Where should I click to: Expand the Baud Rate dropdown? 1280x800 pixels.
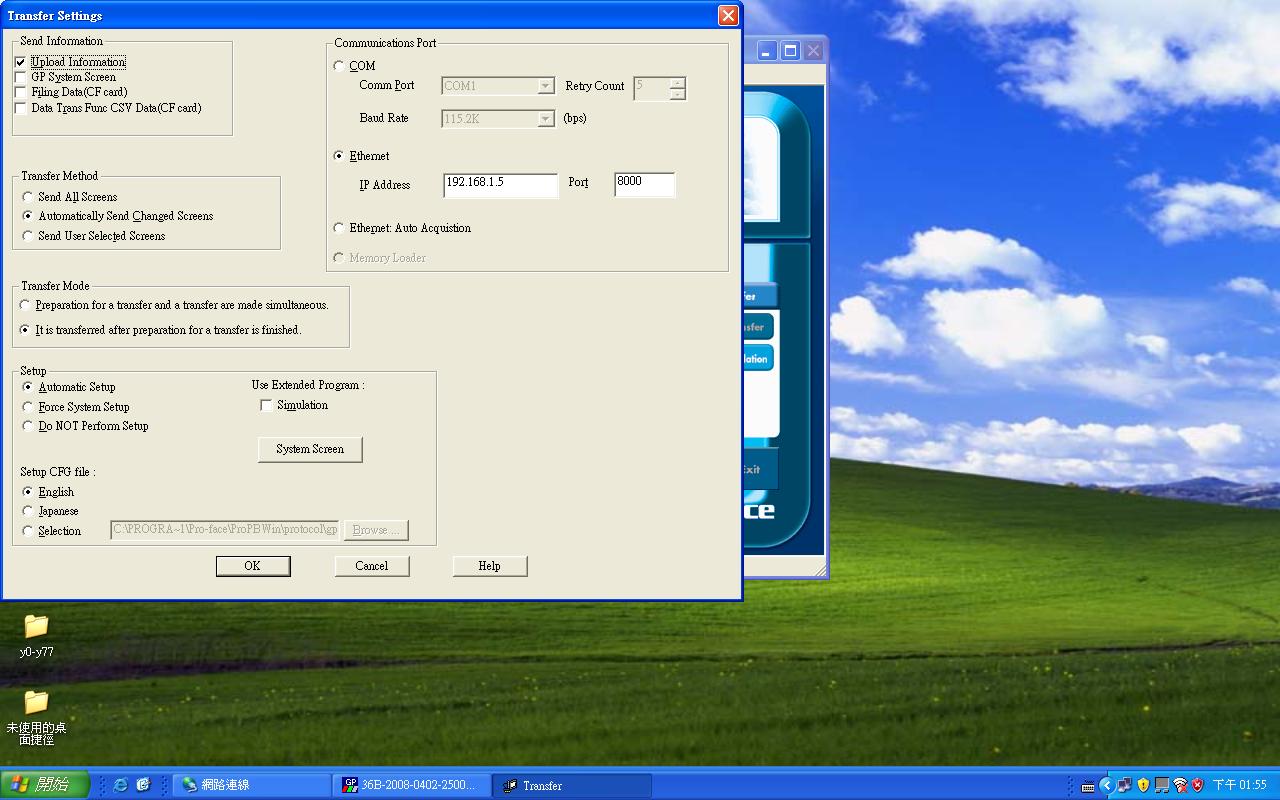tap(545, 119)
